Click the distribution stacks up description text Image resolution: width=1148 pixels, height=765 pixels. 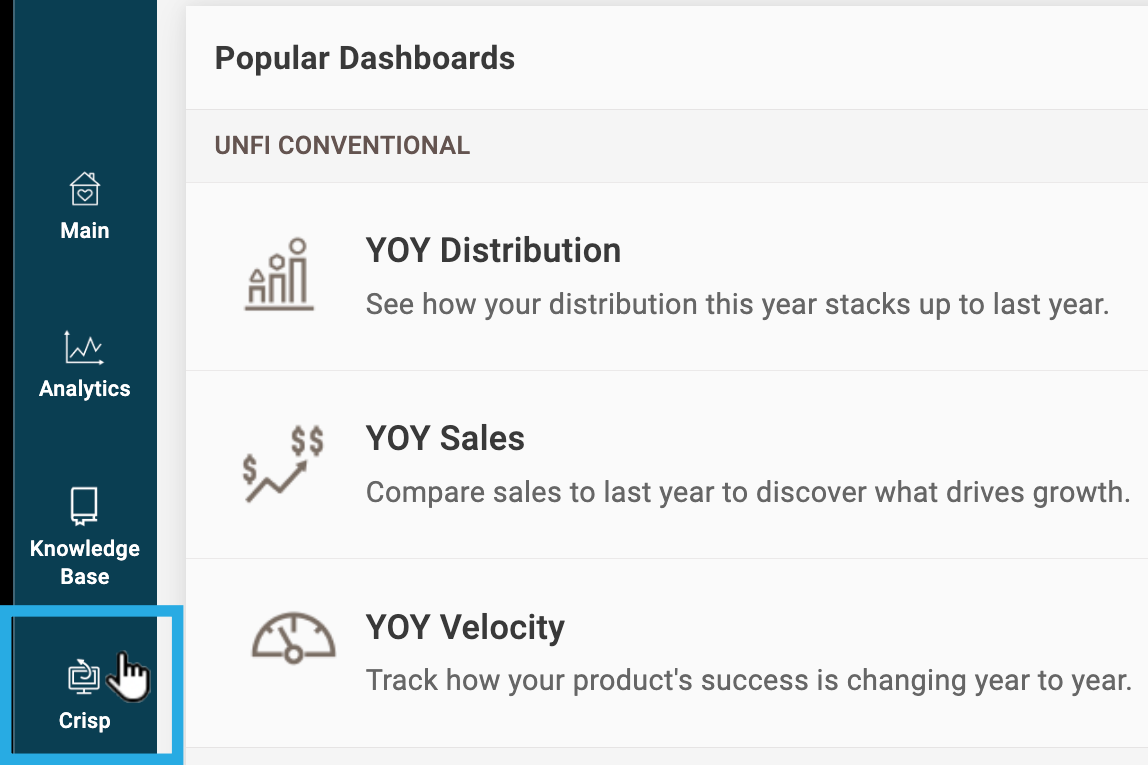(x=737, y=304)
